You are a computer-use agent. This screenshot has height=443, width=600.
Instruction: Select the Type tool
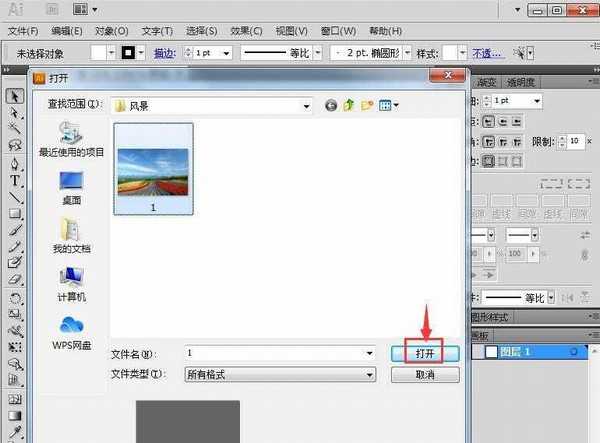click(15, 180)
